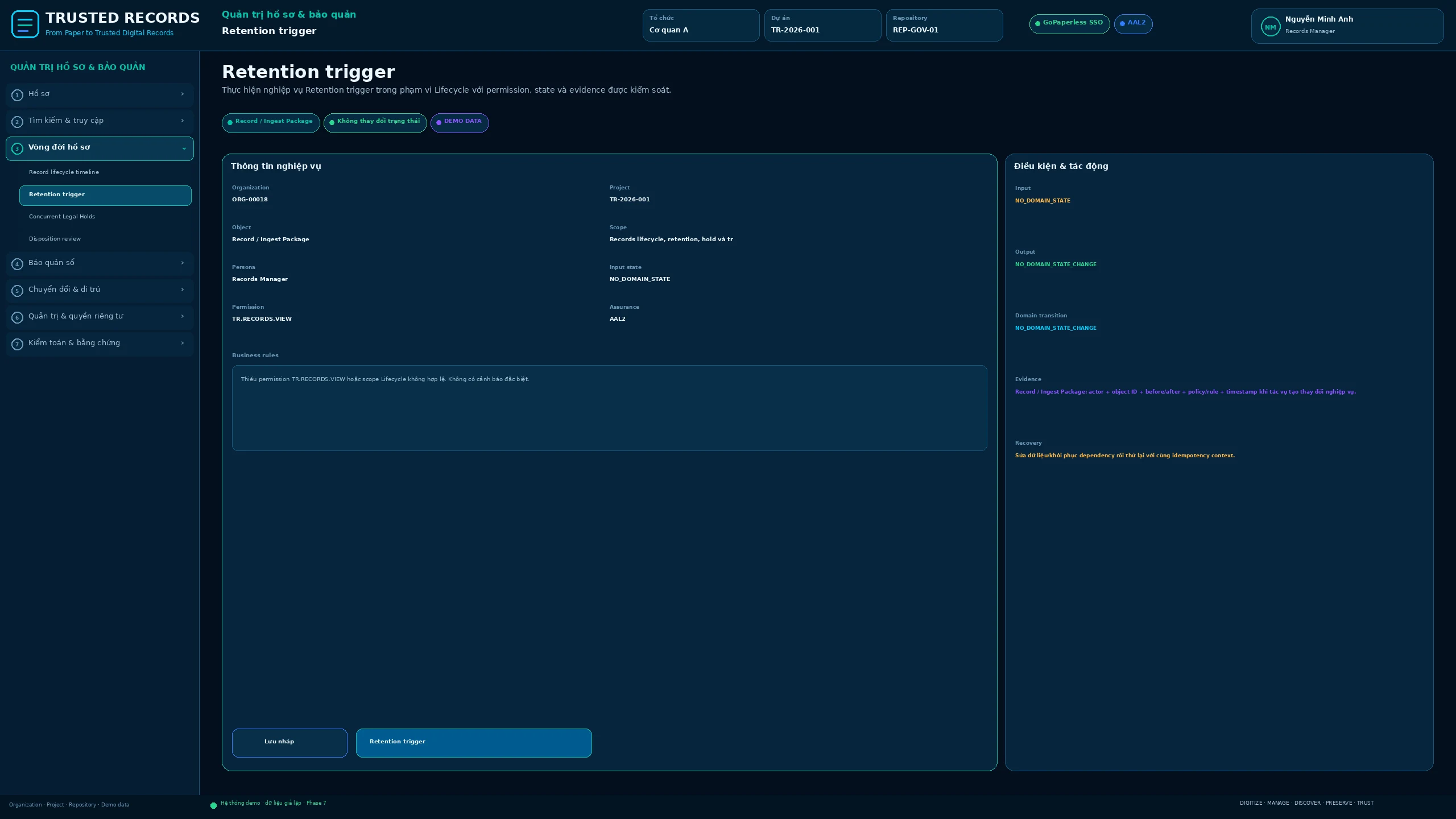Click the purple Evidence description text
This screenshot has width=1456, height=819.
click(1185, 392)
